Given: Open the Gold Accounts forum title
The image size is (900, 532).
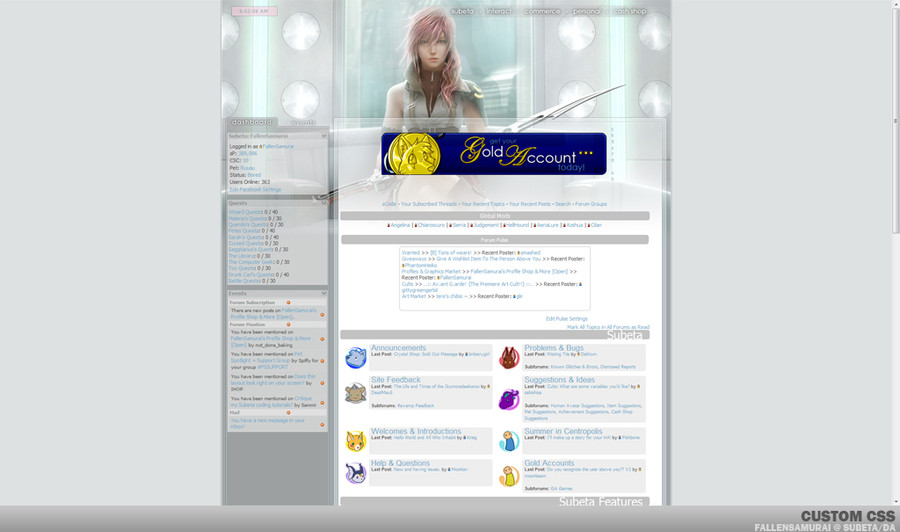Looking at the screenshot, I should click(549, 463).
